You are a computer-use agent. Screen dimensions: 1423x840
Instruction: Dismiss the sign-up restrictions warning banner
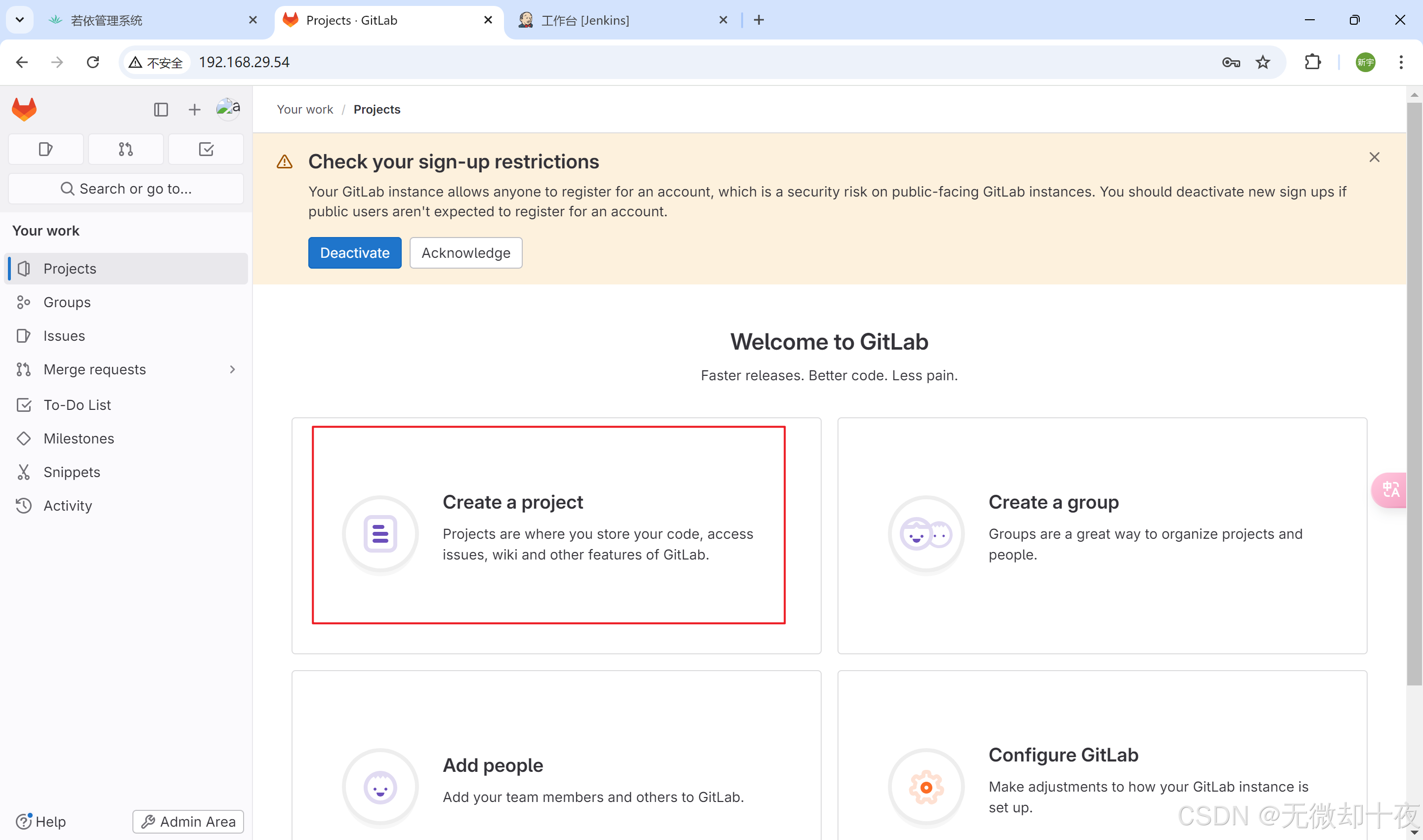click(1374, 158)
